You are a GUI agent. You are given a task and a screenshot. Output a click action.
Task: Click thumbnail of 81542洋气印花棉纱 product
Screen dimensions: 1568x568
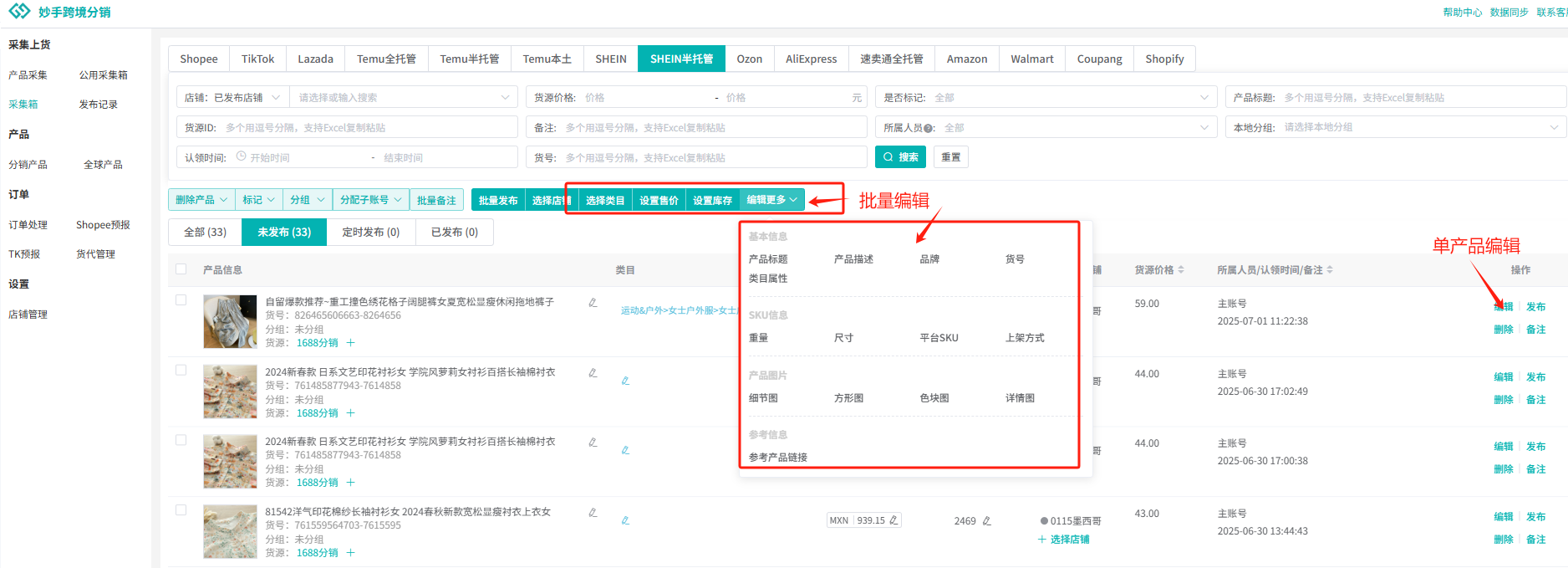coord(230,531)
